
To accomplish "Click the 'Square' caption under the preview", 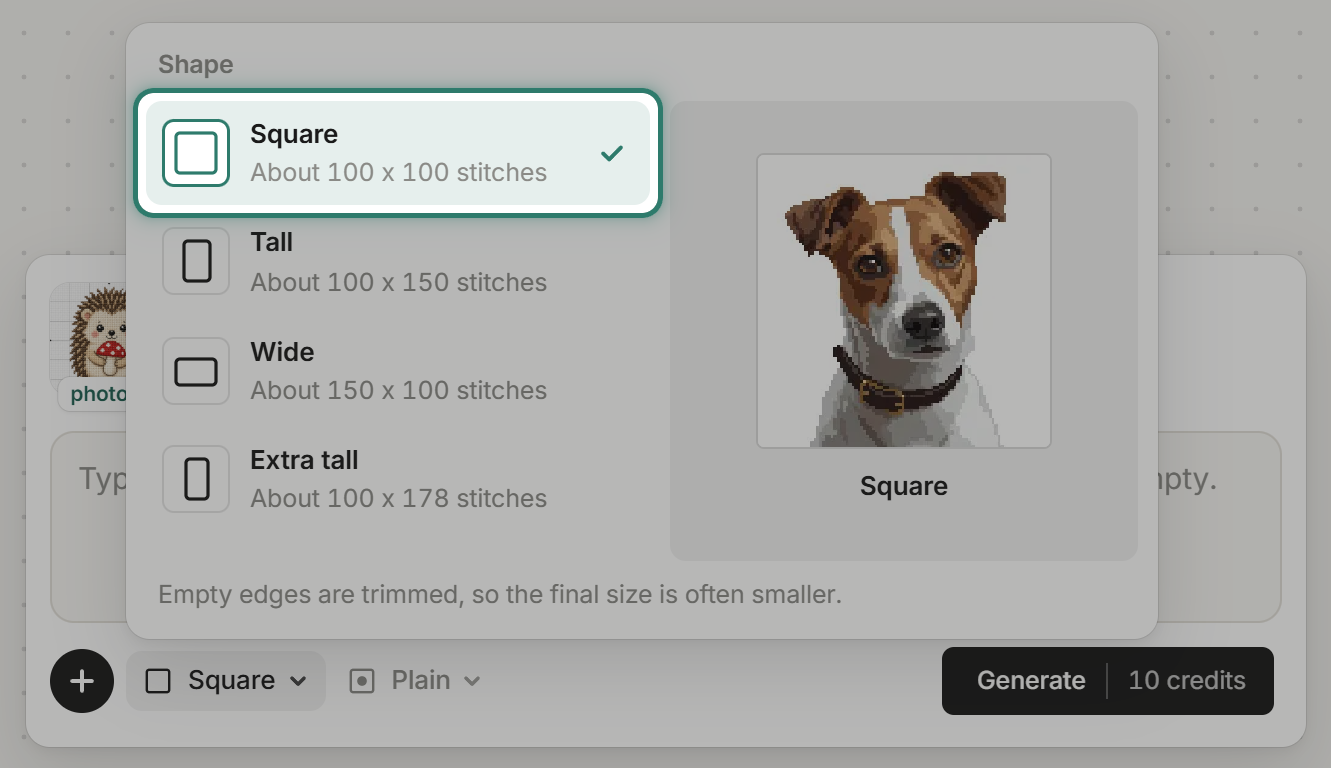I will (x=904, y=486).
